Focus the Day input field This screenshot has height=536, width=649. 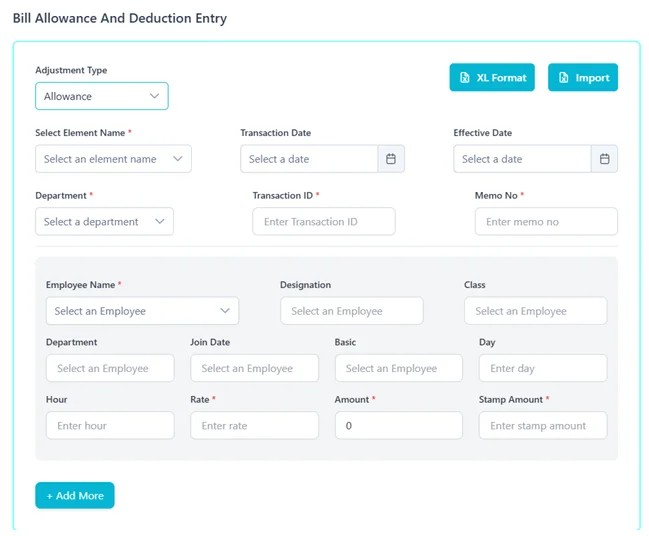[x=542, y=368]
